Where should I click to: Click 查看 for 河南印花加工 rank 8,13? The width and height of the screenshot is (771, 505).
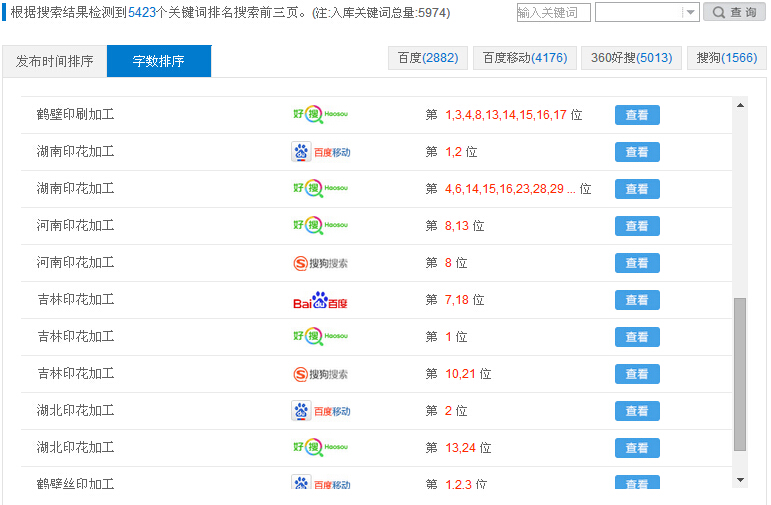pyautogui.click(x=637, y=226)
